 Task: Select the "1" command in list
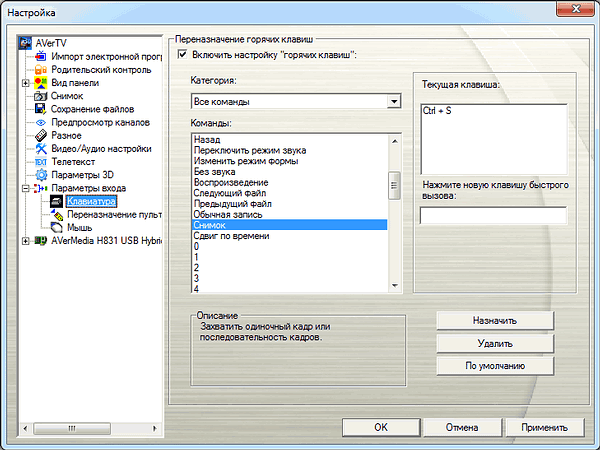(290, 257)
